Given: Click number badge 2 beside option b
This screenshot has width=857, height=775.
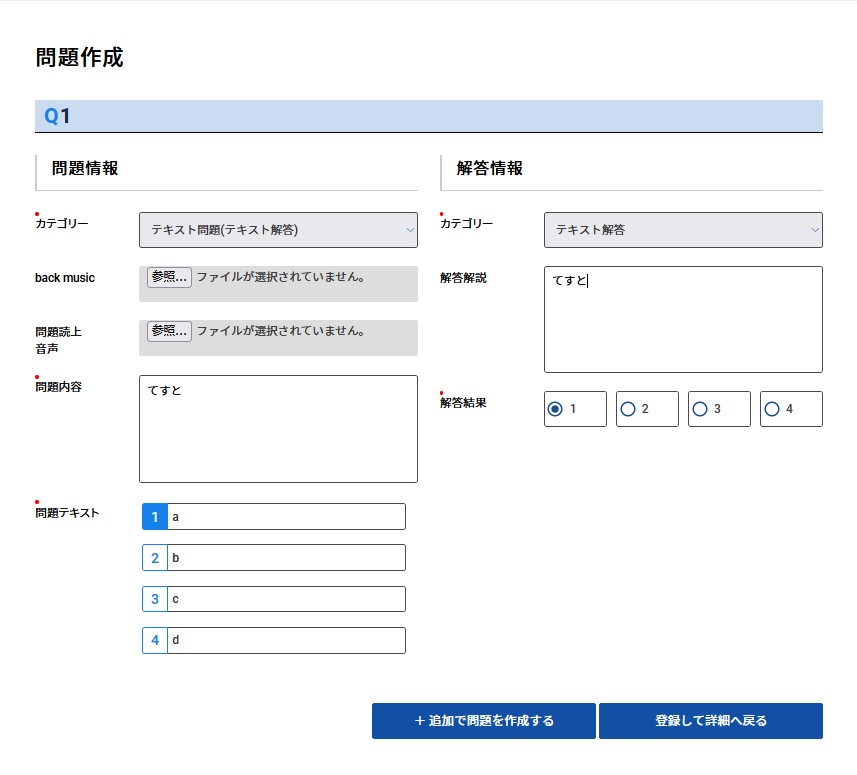Looking at the screenshot, I should point(155,558).
